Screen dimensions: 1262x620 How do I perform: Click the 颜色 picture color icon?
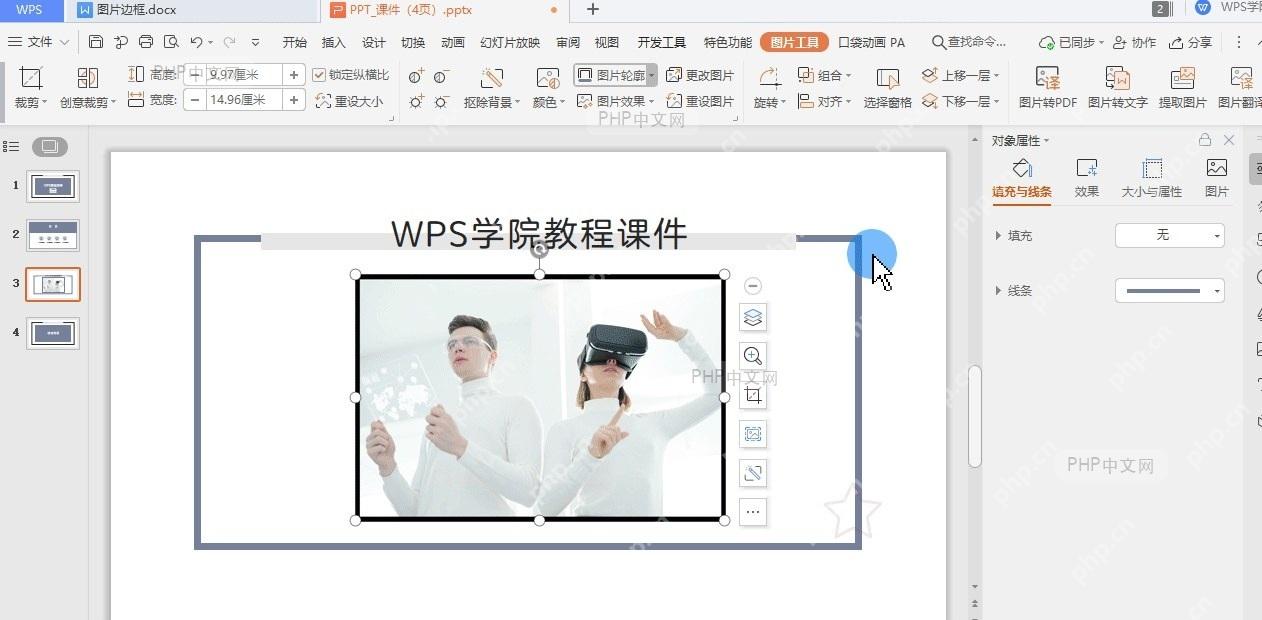tap(547, 78)
